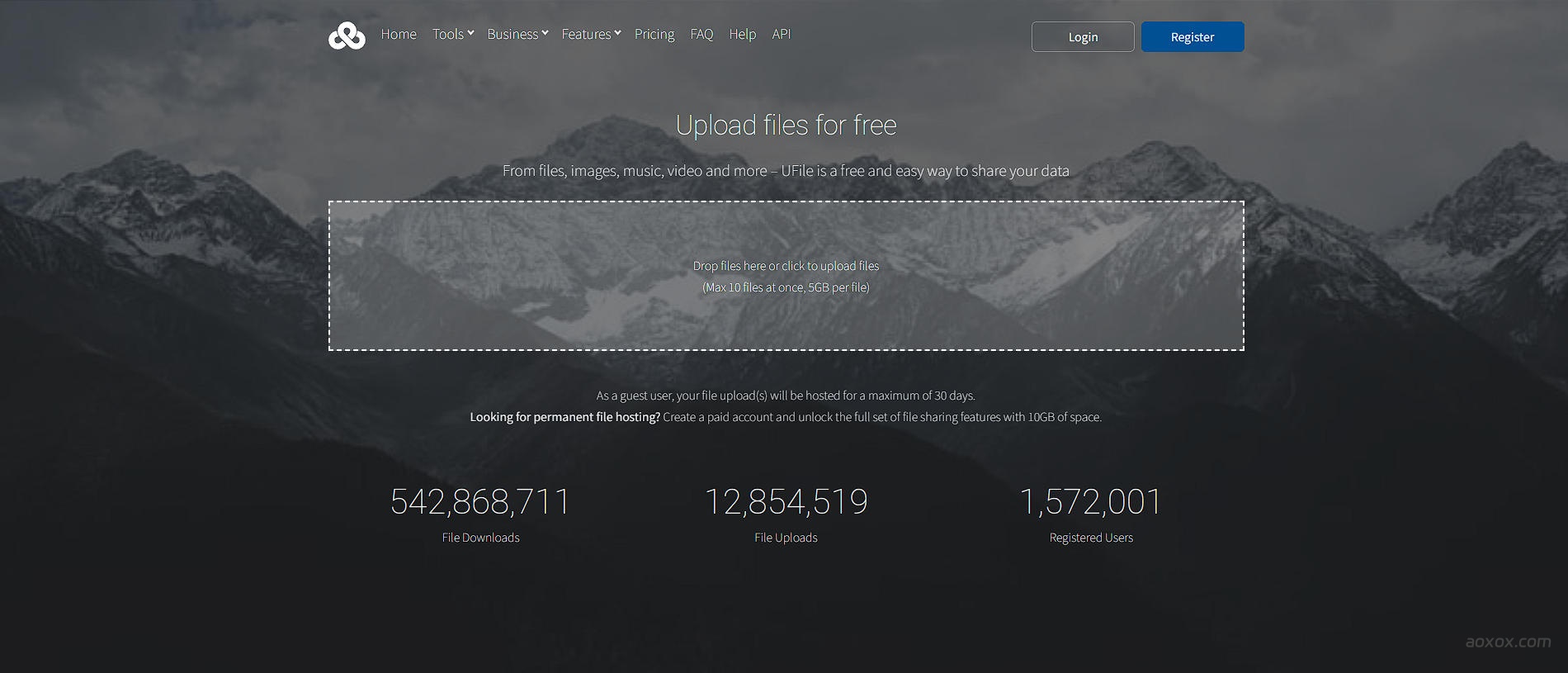Click the file drop zone to upload
This screenshot has height=673, width=1568.
(x=786, y=276)
